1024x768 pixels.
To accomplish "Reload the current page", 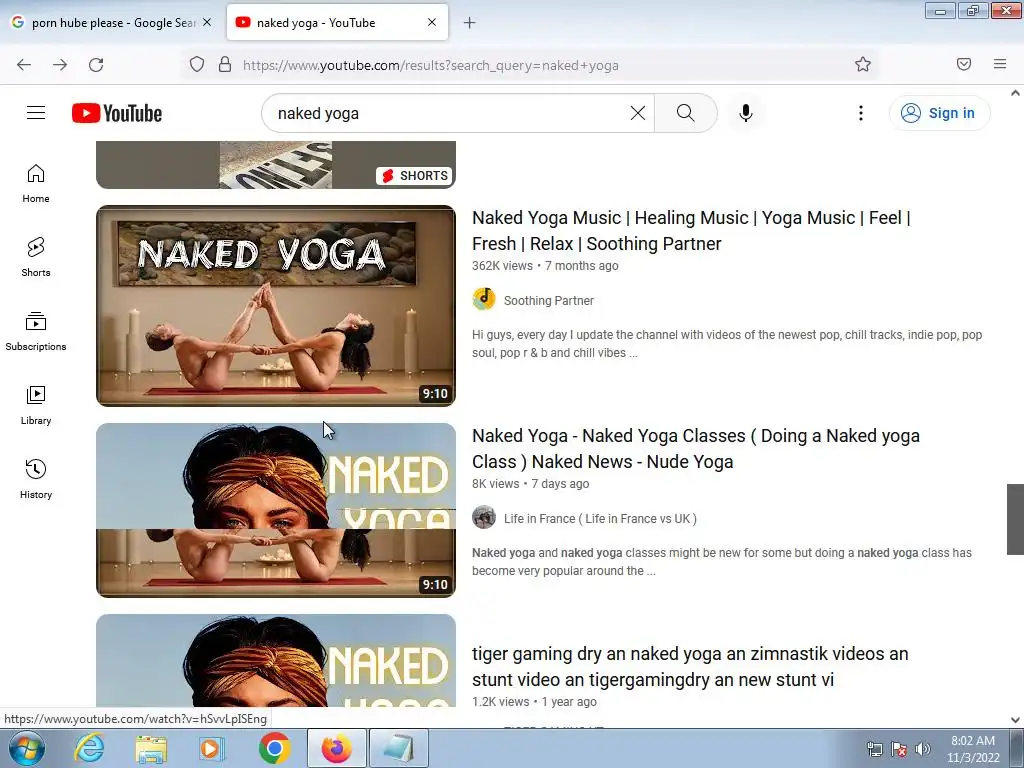I will 96,65.
